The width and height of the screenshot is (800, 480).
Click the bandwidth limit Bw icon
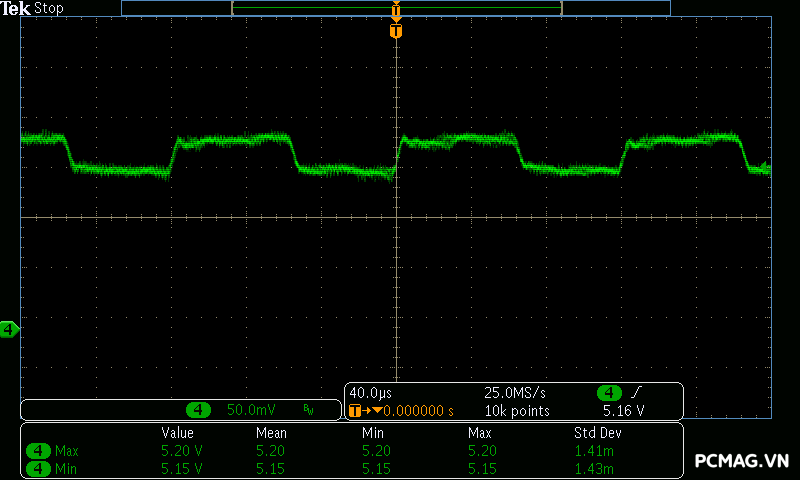[308, 410]
